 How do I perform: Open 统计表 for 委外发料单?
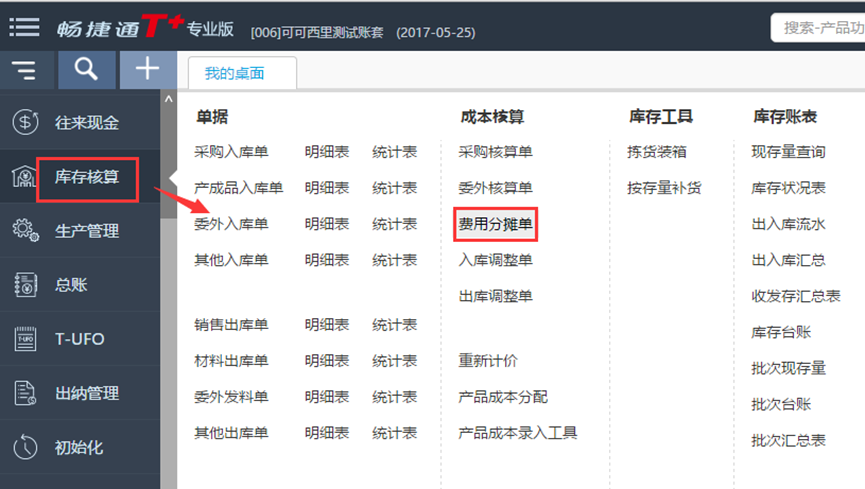coord(394,397)
